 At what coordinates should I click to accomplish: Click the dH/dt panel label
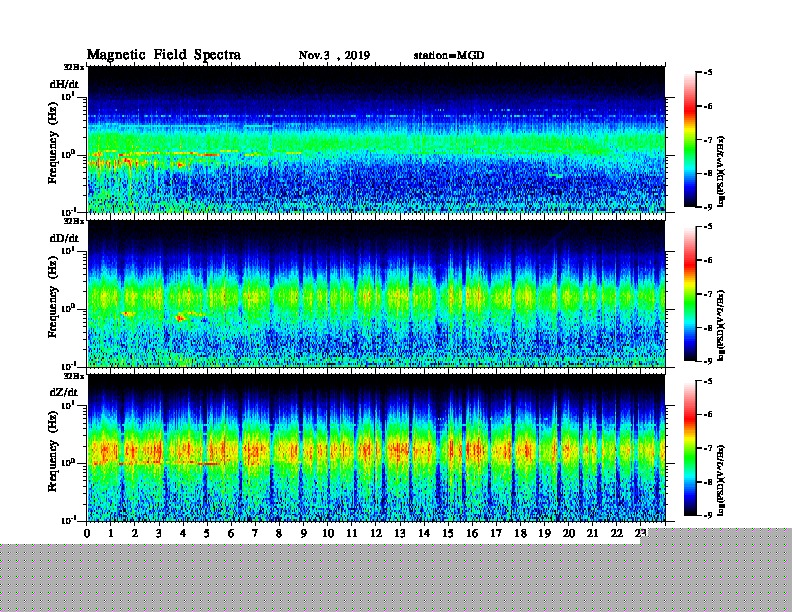[64, 84]
